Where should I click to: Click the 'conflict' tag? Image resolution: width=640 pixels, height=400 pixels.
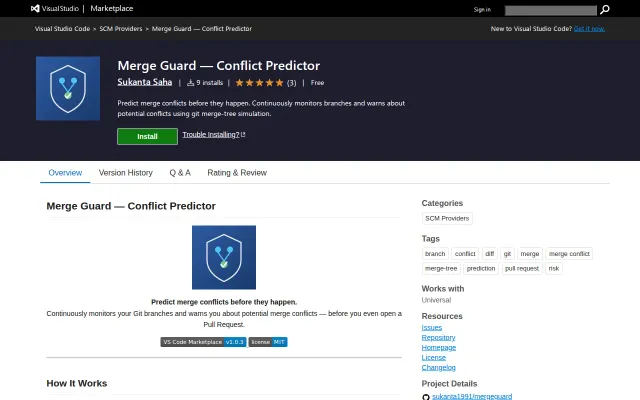(465, 254)
